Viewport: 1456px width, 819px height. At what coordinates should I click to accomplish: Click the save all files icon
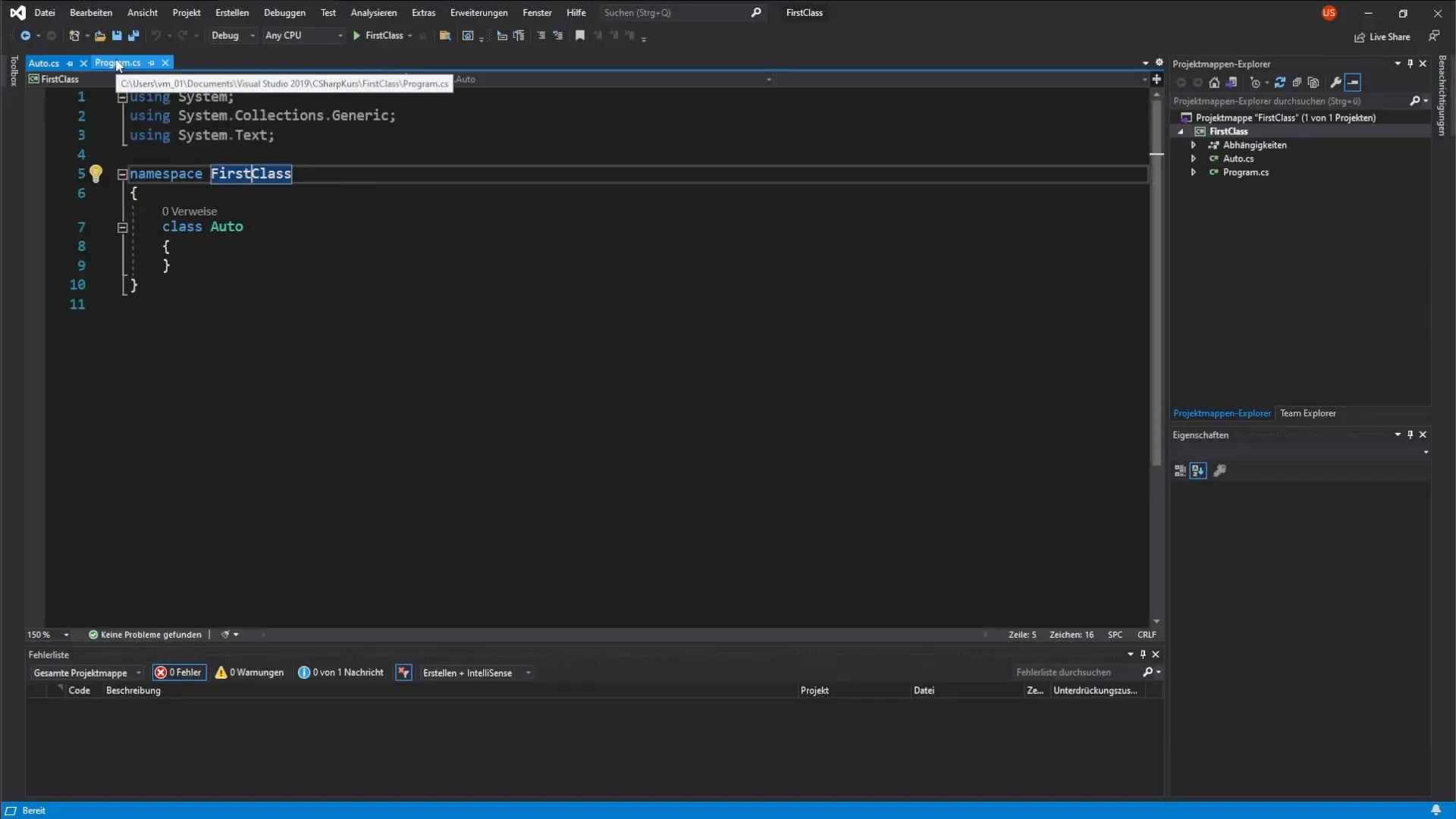(x=133, y=36)
